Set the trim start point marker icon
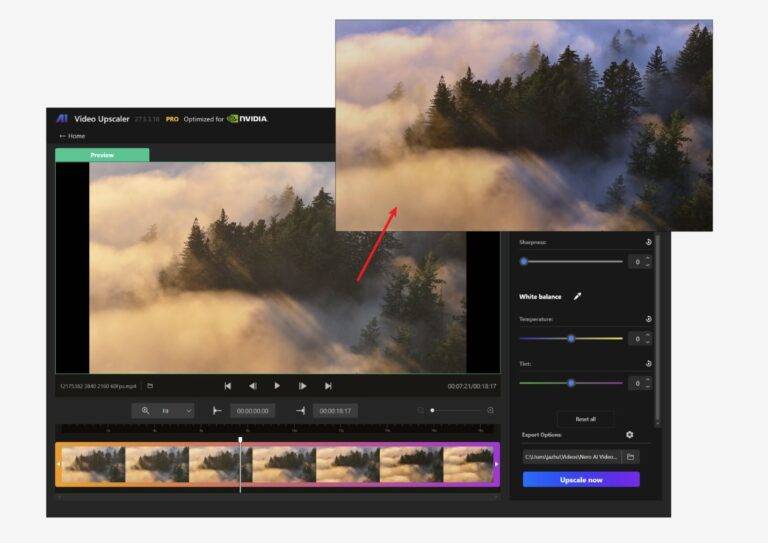768x543 pixels. pyautogui.click(x=217, y=410)
